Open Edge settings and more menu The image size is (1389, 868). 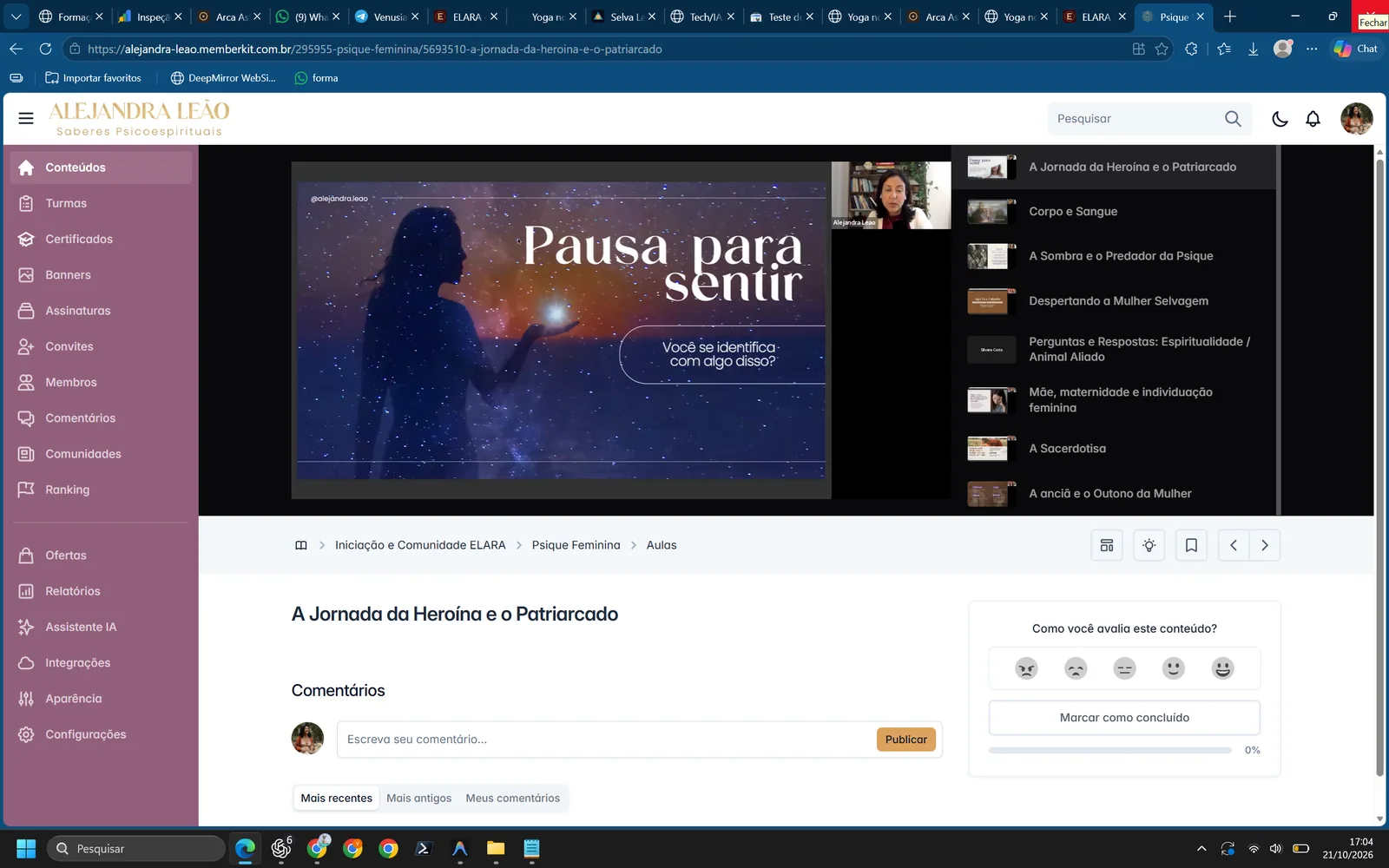click(1312, 49)
